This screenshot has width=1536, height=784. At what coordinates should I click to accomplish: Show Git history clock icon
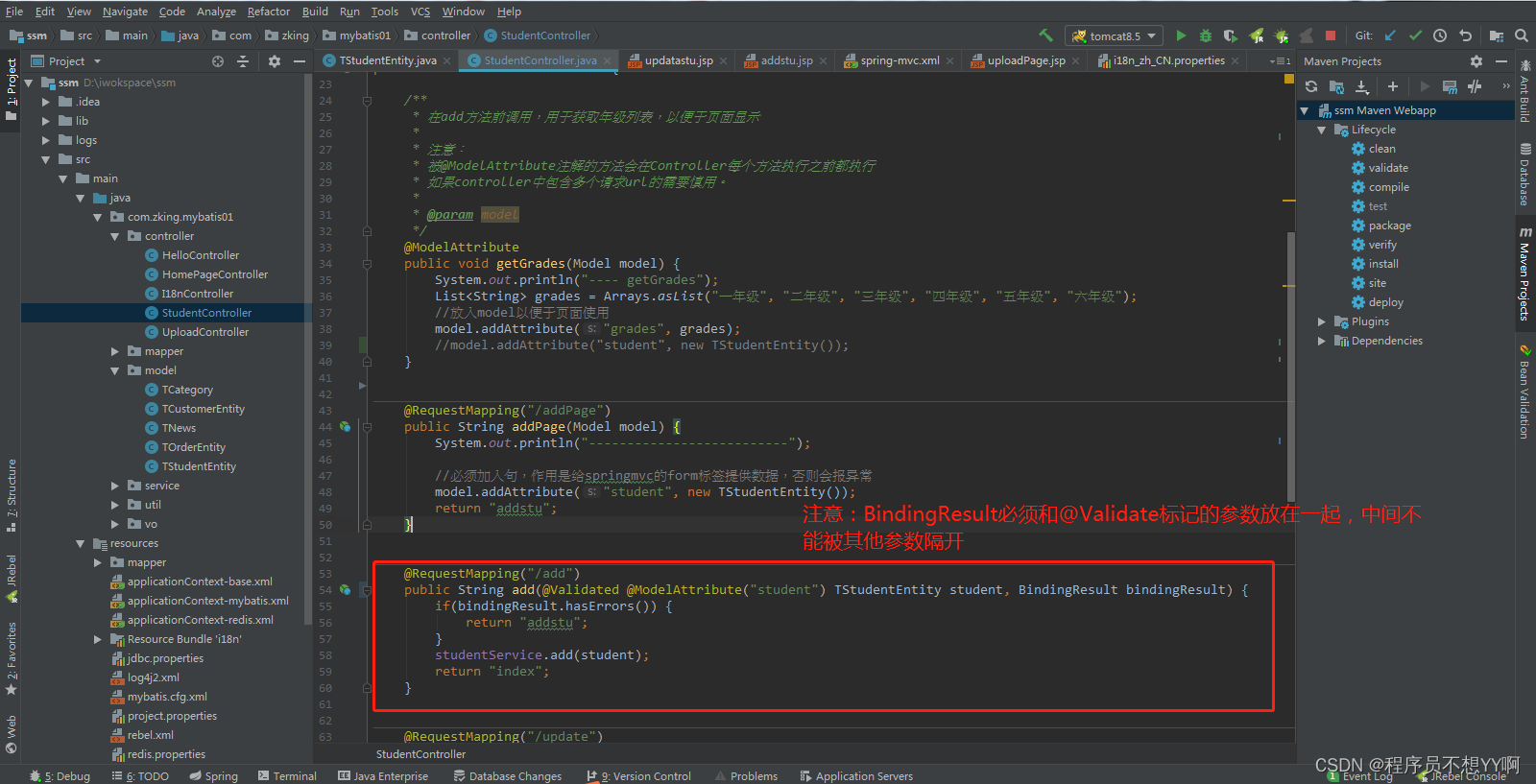point(1440,36)
